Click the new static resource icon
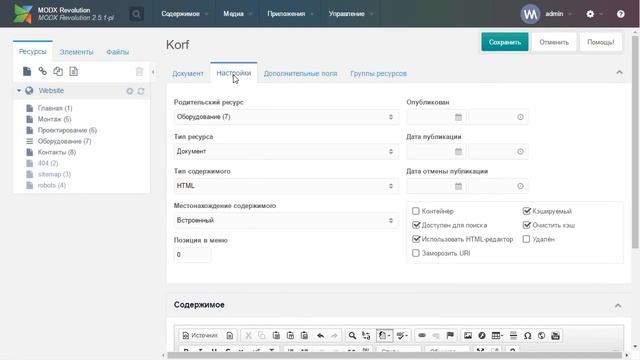The width and height of the screenshot is (640, 360). click(73, 71)
